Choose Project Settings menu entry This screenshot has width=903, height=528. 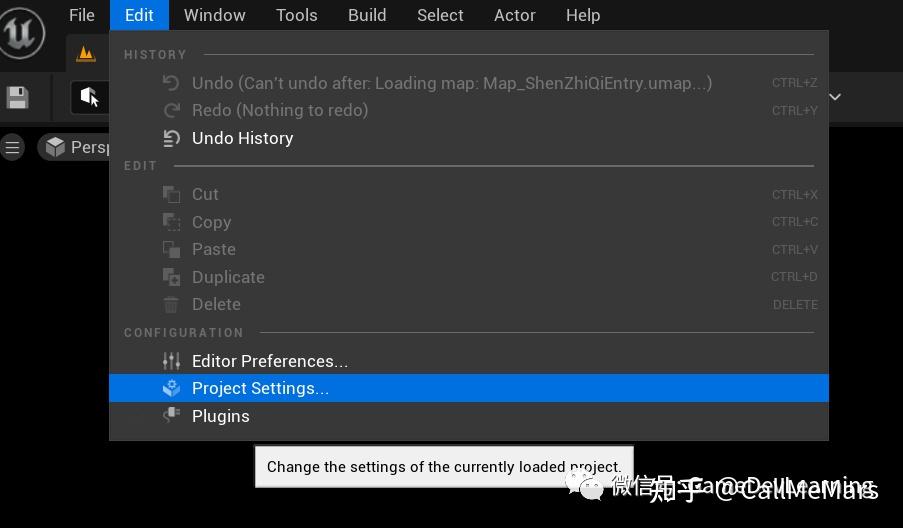click(469, 388)
